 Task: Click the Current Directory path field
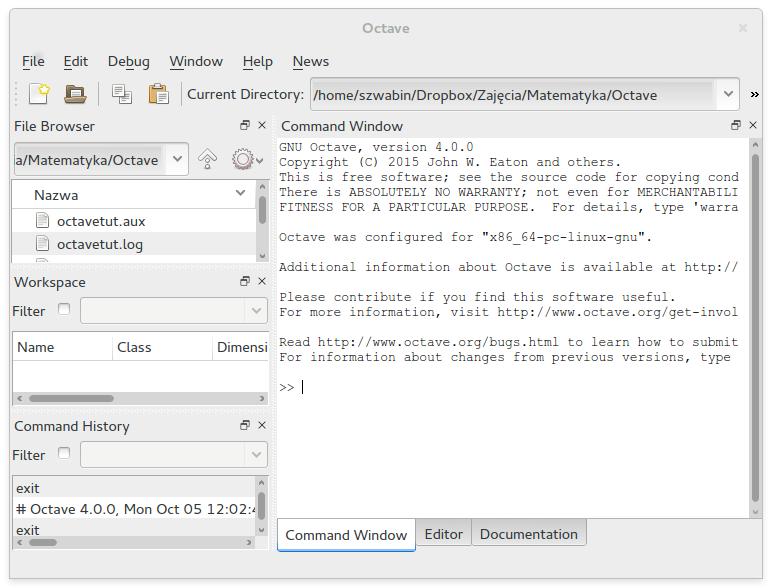point(514,94)
